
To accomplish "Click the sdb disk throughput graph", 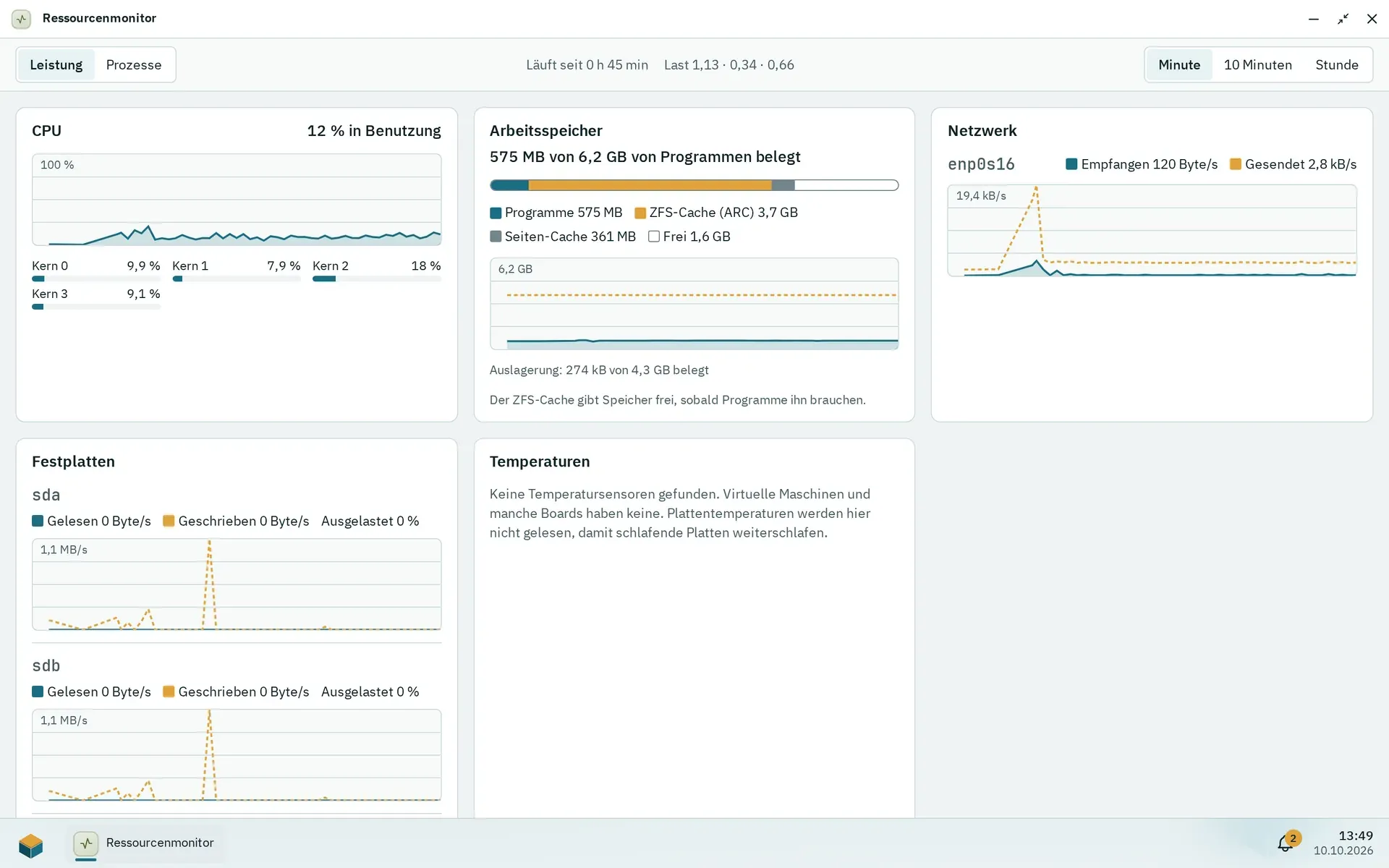I will click(237, 755).
